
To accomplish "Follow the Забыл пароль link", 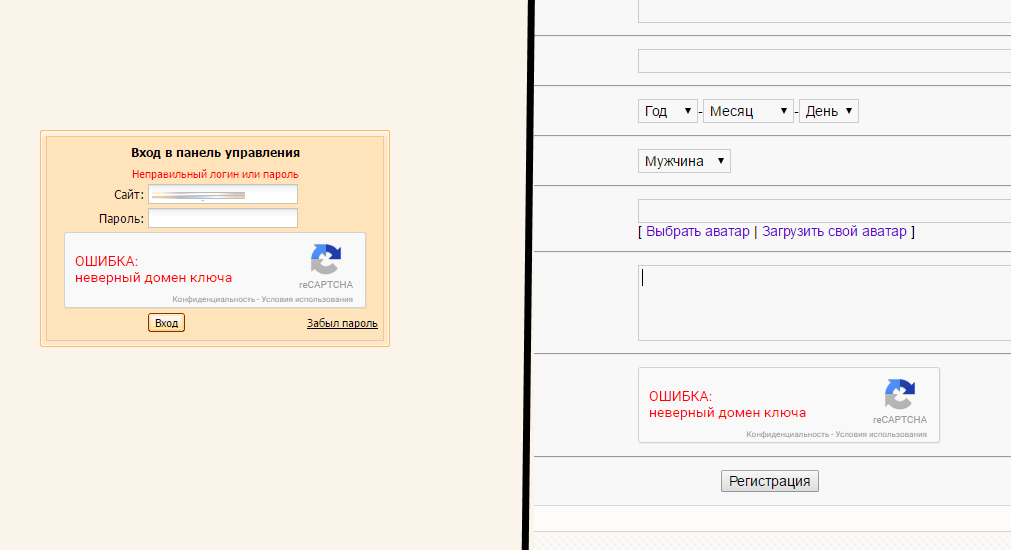I will (x=342, y=323).
